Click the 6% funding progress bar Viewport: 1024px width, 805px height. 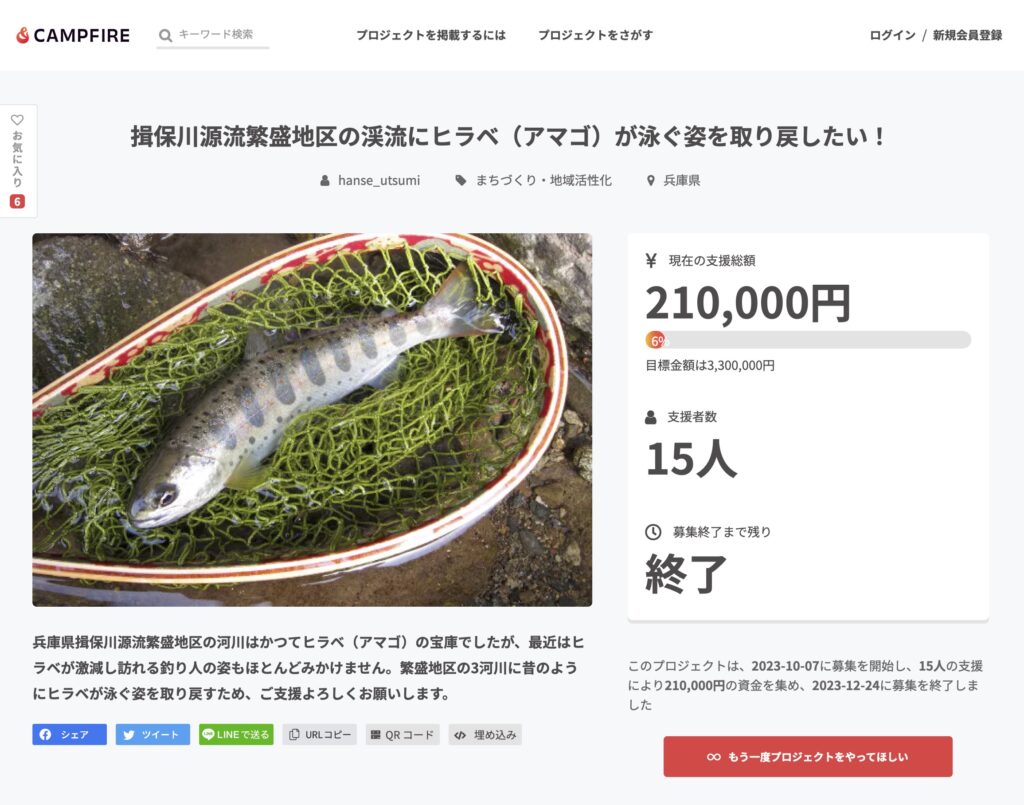click(808, 340)
